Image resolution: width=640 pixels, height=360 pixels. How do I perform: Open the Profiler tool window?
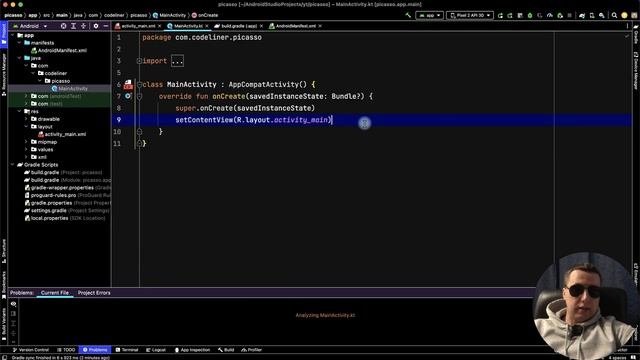coord(251,350)
